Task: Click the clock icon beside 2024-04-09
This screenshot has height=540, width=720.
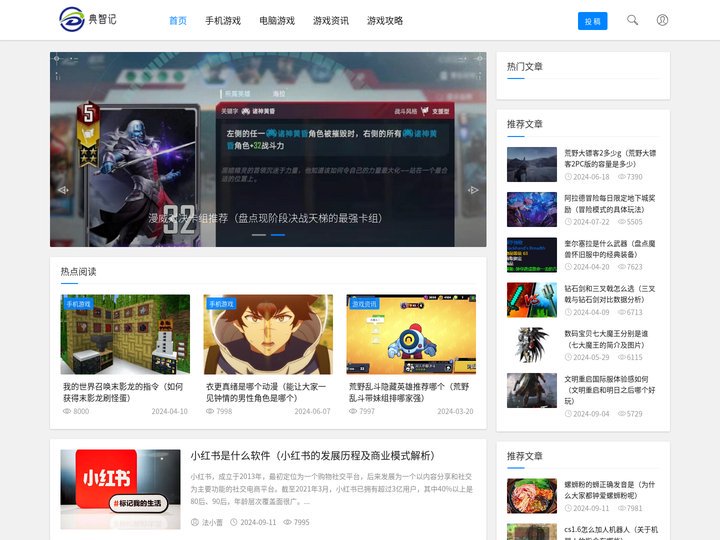Action: coord(568,312)
